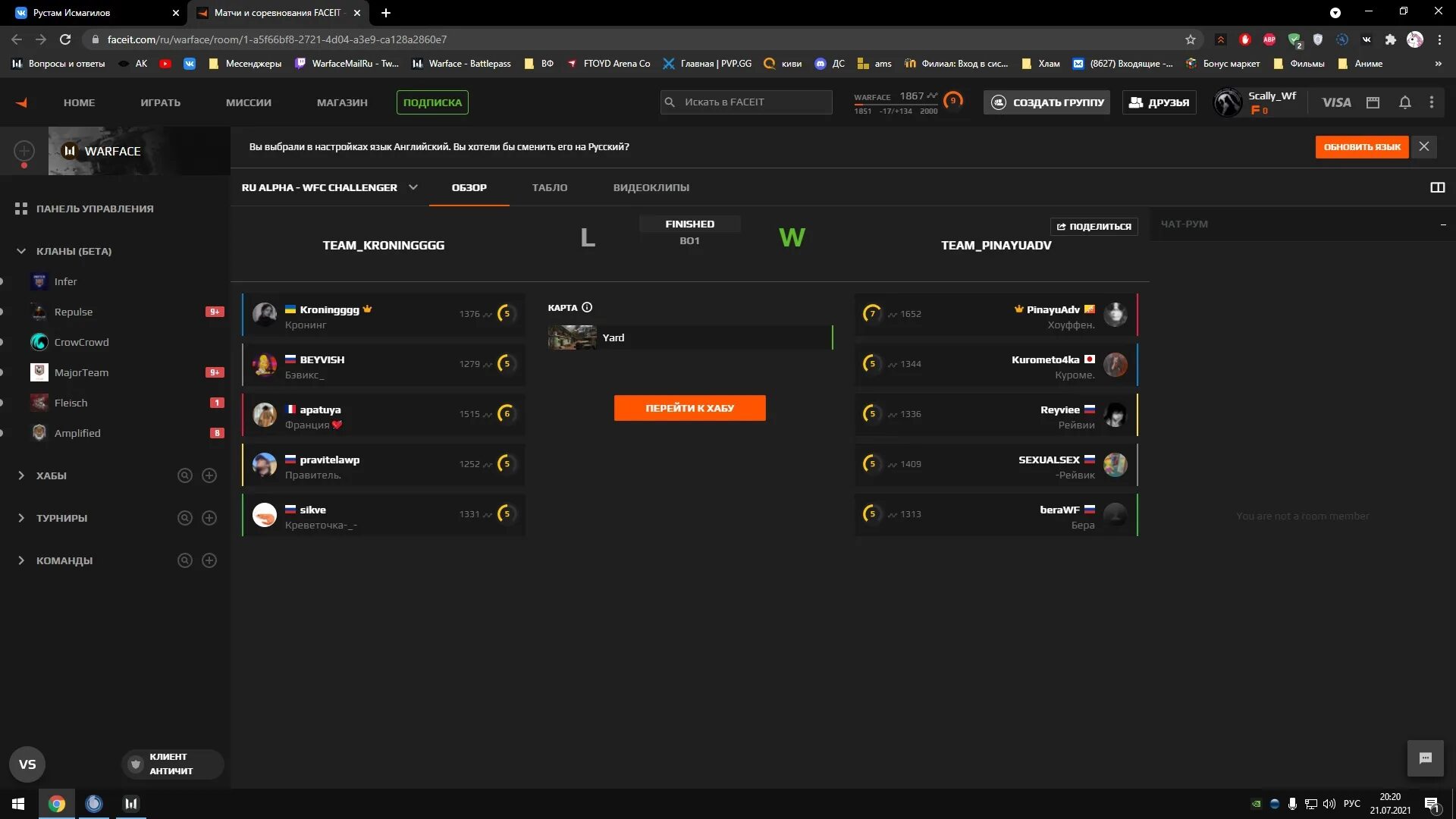Click the ПОДПИСКА subscription toggle button
1456x819 pixels.
[x=432, y=102]
